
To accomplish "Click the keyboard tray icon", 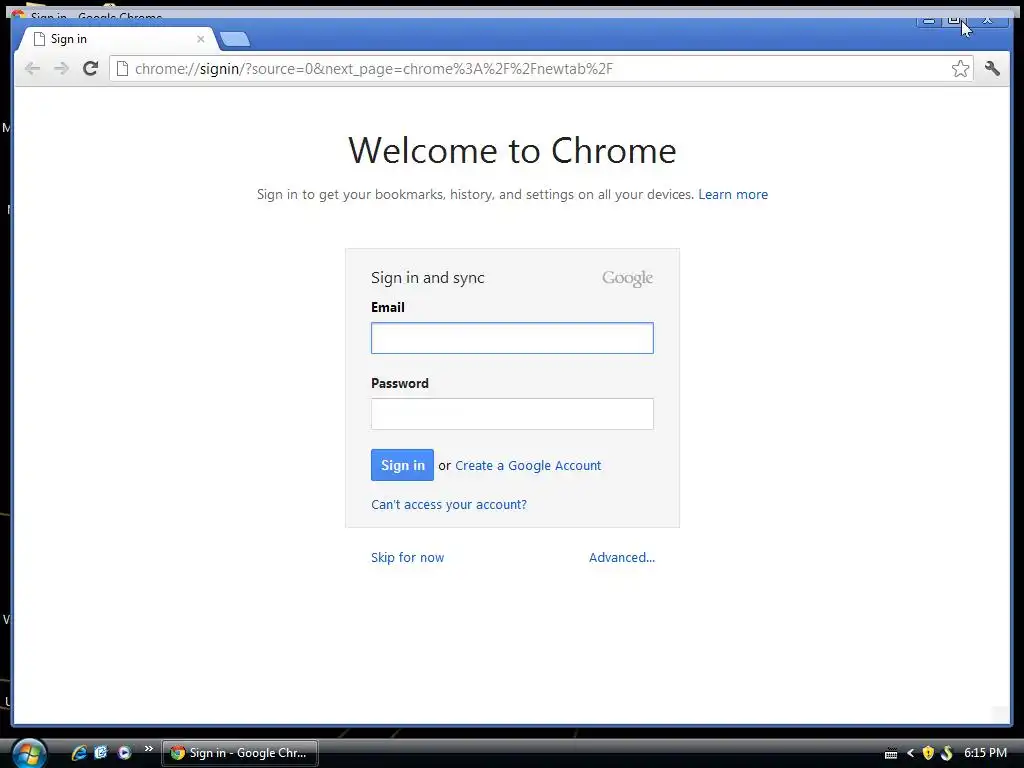I will tap(891, 754).
